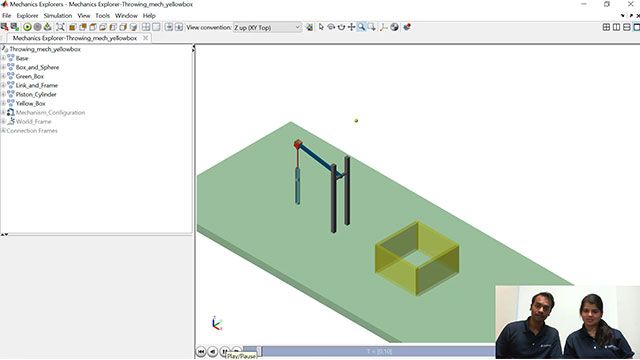640x360 pixels.
Task: Select Throwing_mech_yellowbox root tree item
Action: [45, 49]
